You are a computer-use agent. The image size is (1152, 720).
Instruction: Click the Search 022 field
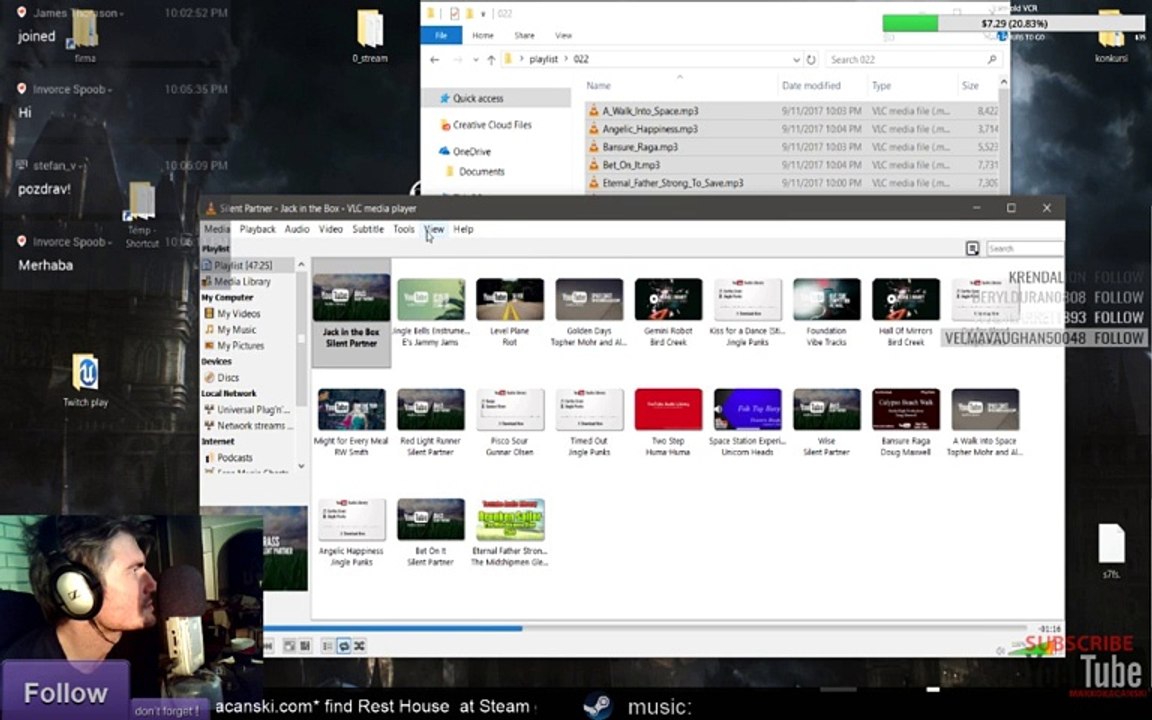[913, 60]
